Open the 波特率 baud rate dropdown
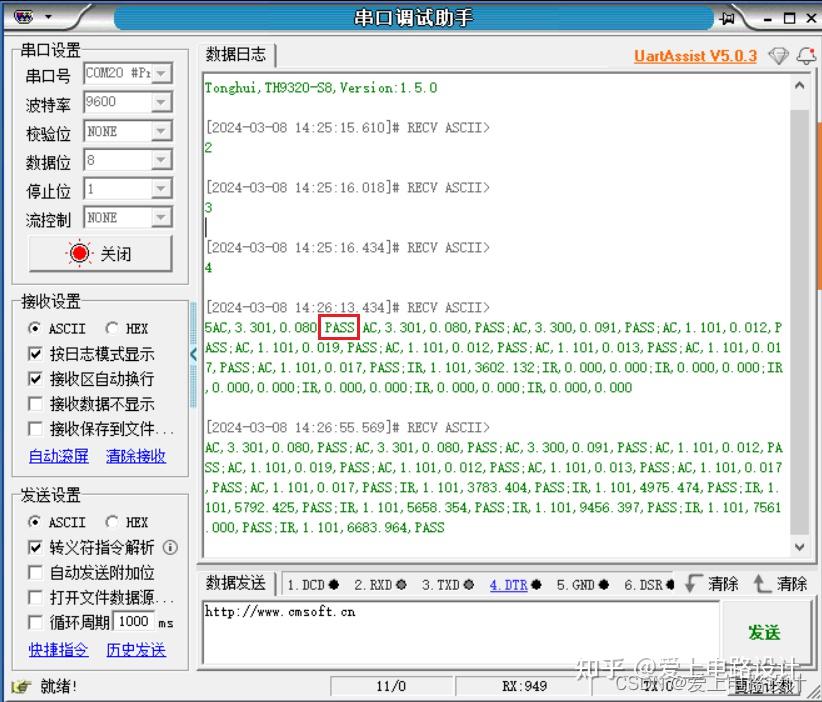This screenshot has height=702, width=822. (160, 101)
